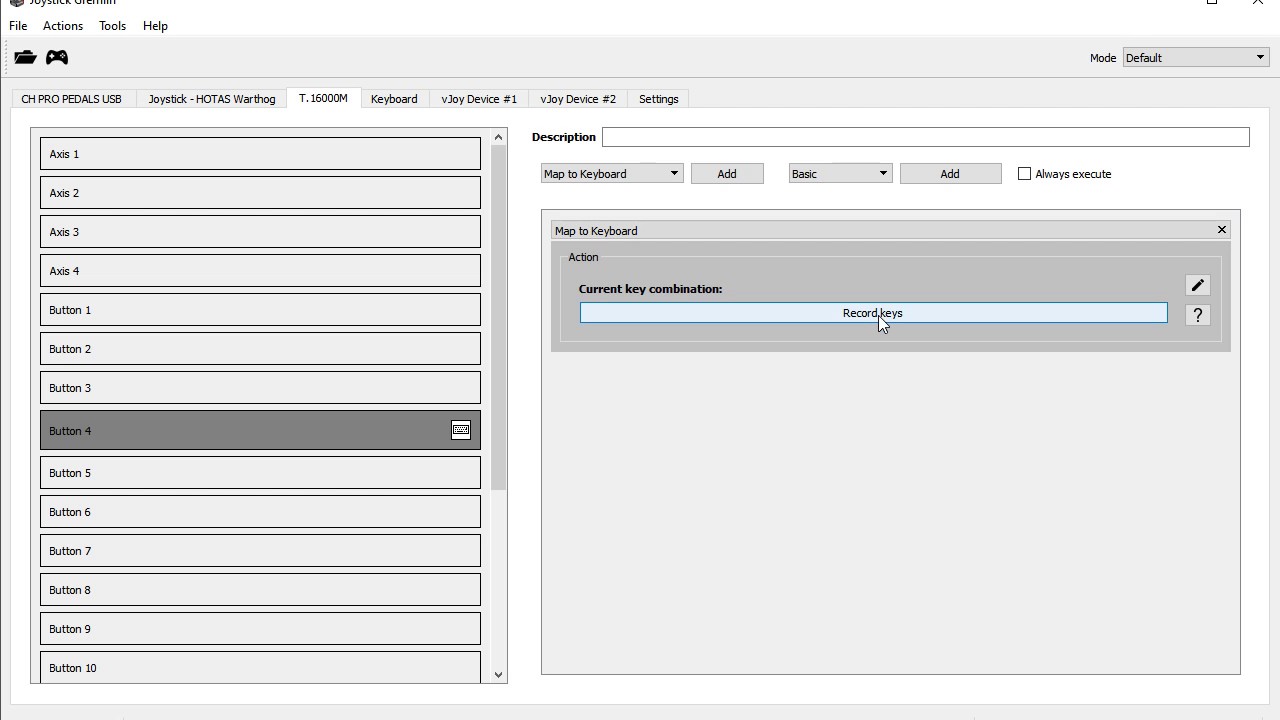
Task: Select Axis 3 in the input list
Action: point(260,232)
